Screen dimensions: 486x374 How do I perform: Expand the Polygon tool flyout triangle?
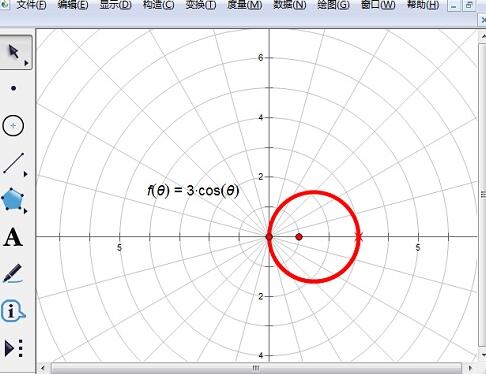click(x=26, y=211)
